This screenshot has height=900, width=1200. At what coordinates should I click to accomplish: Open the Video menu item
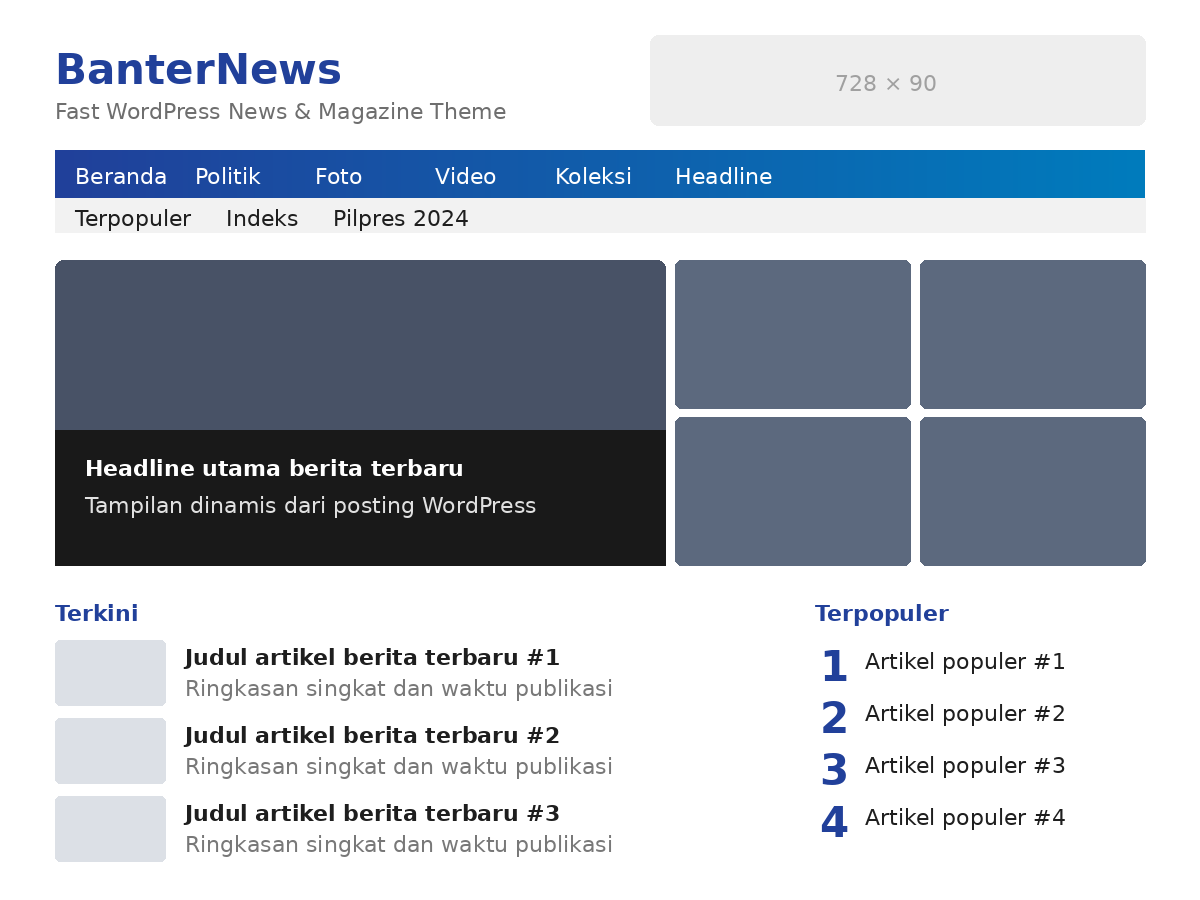[465, 177]
